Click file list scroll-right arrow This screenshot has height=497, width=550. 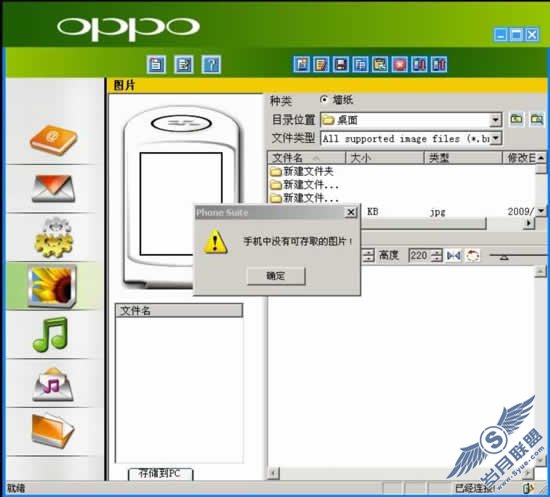[529, 223]
